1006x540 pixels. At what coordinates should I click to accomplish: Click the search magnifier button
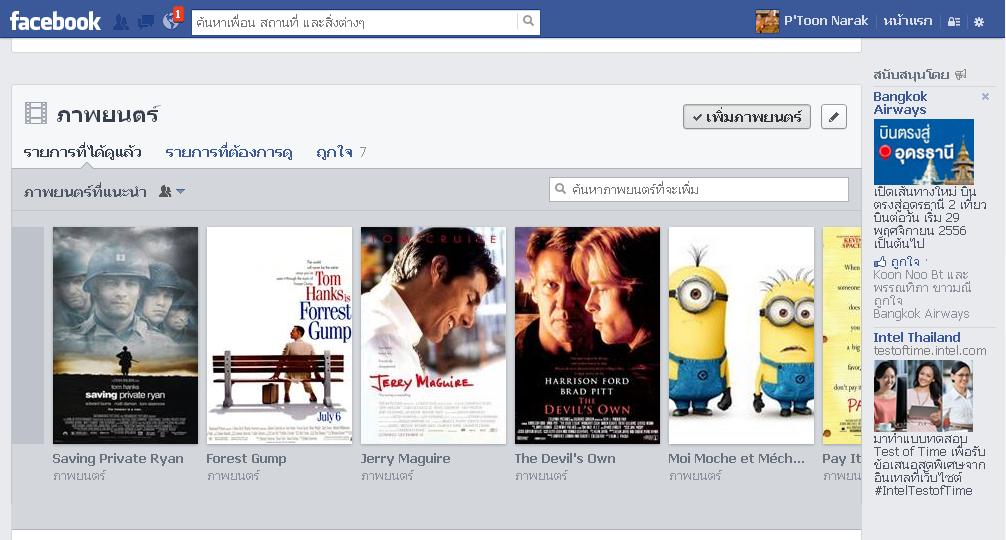[528, 21]
